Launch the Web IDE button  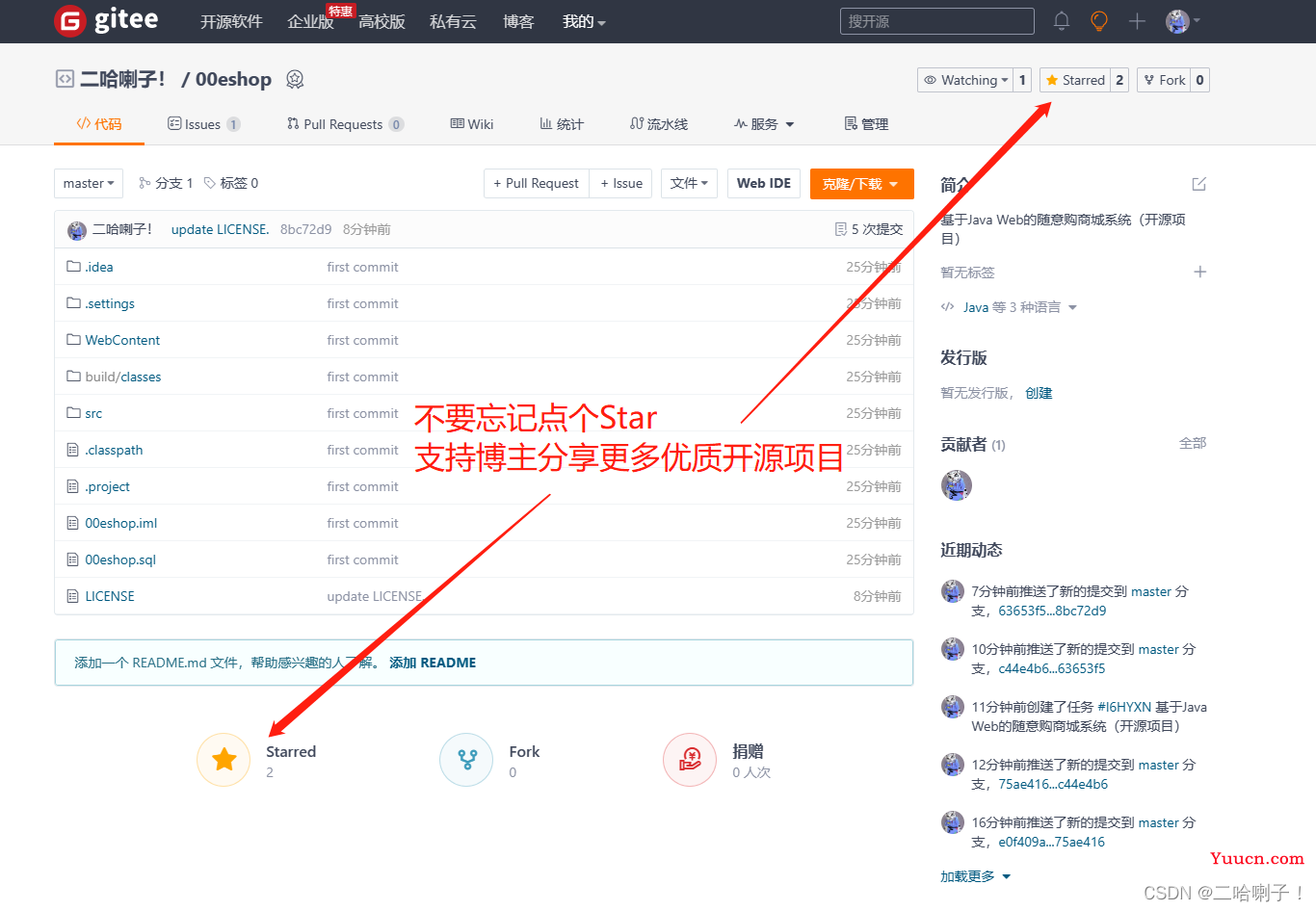(764, 183)
